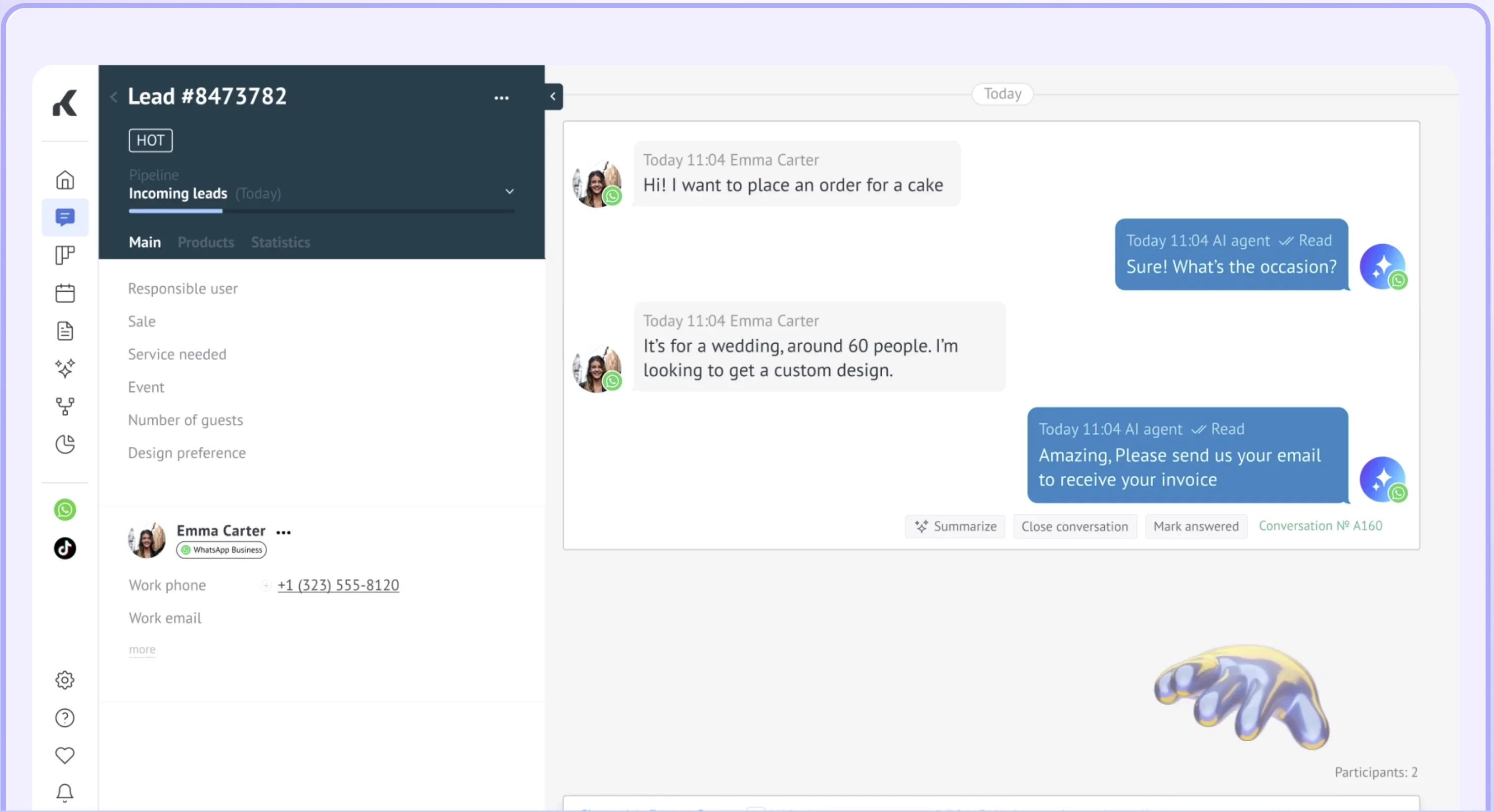This screenshot has height=812, width=1494.
Task: Switch to the Products tab
Action: coord(206,242)
